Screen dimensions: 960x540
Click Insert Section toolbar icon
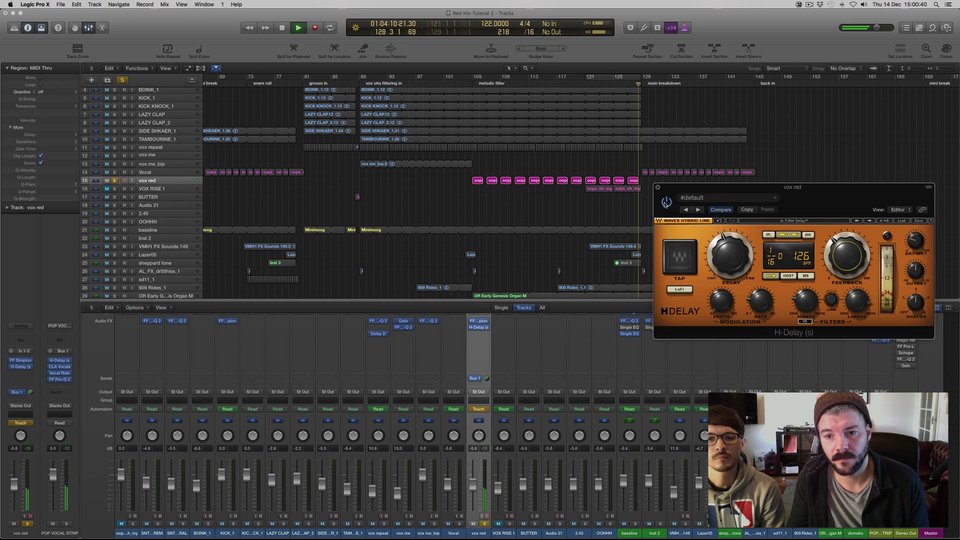tap(714, 48)
